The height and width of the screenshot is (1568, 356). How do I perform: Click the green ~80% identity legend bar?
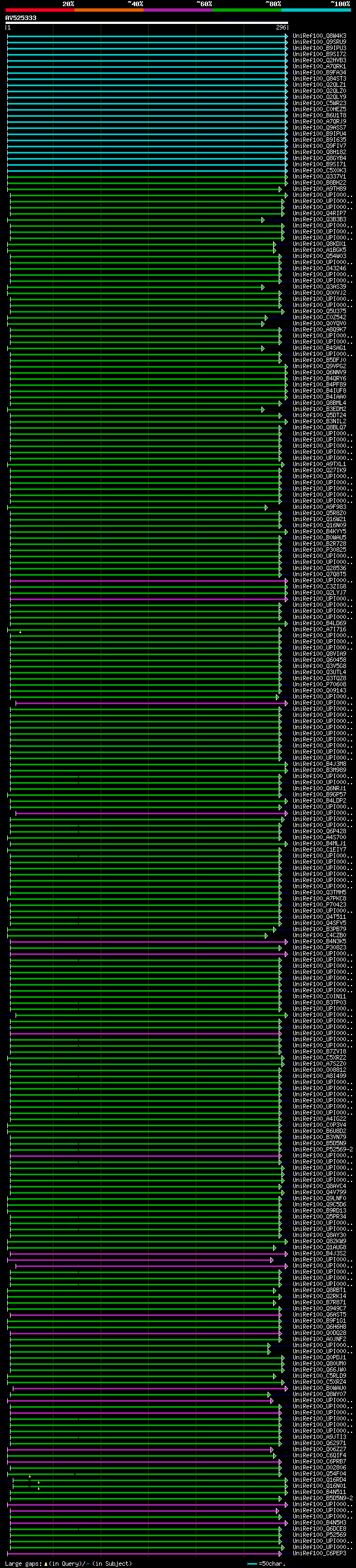point(246,10)
